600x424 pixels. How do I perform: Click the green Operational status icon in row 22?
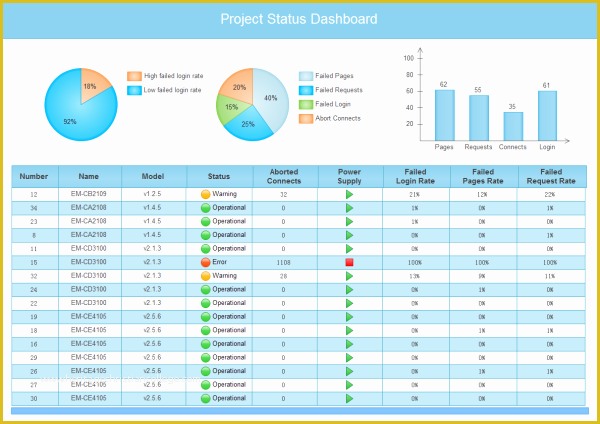[205, 303]
